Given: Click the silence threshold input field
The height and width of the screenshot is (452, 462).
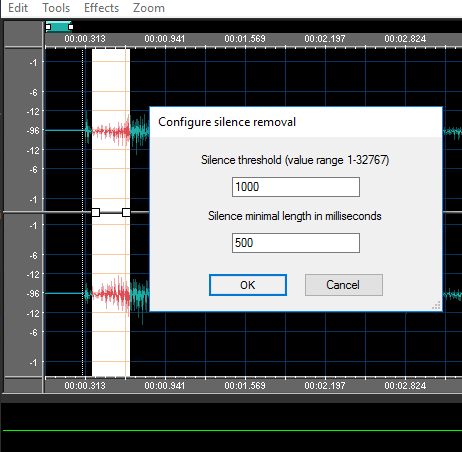Looking at the screenshot, I should (x=296, y=187).
